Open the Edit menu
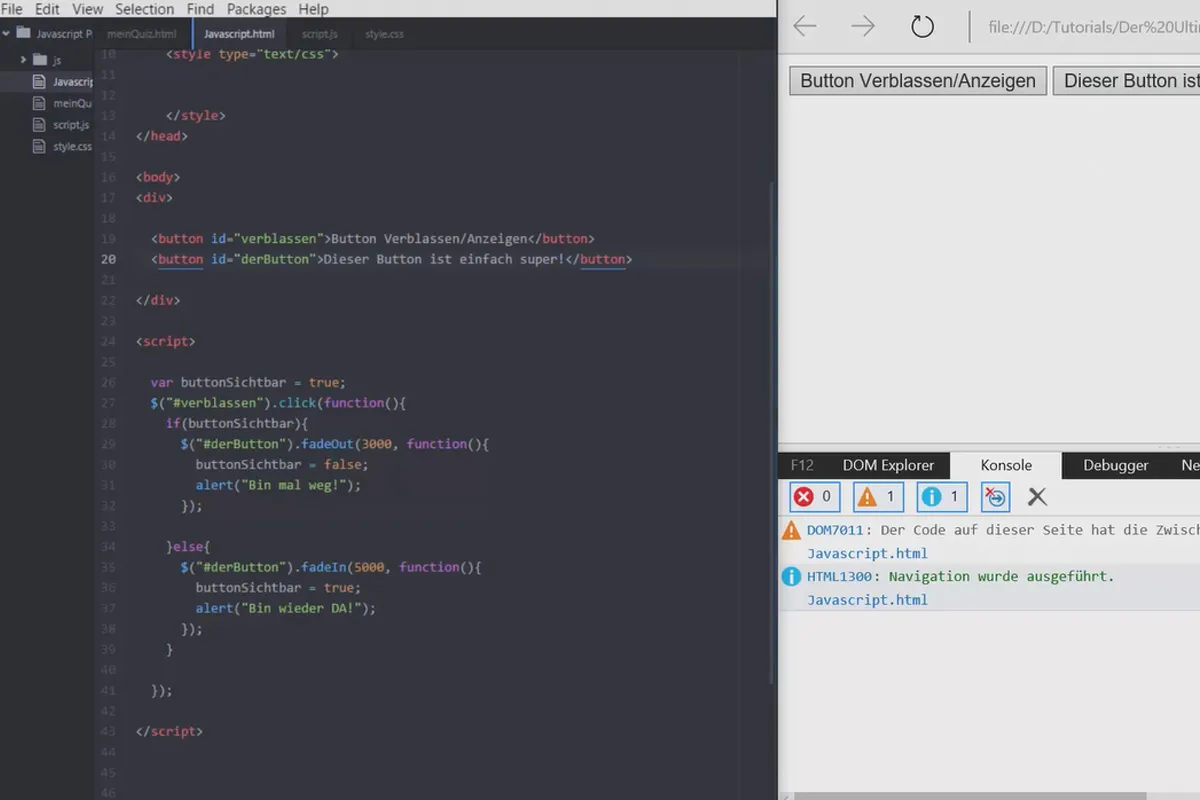 (x=47, y=9)
